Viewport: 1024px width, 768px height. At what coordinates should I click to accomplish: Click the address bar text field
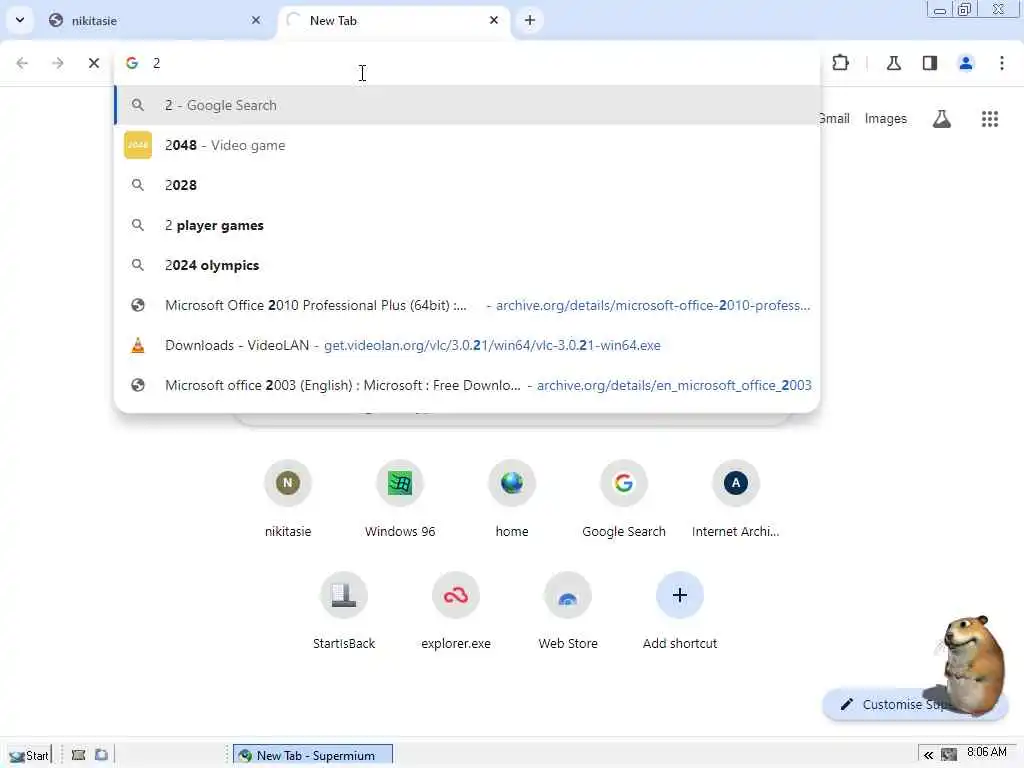point(466,63)
